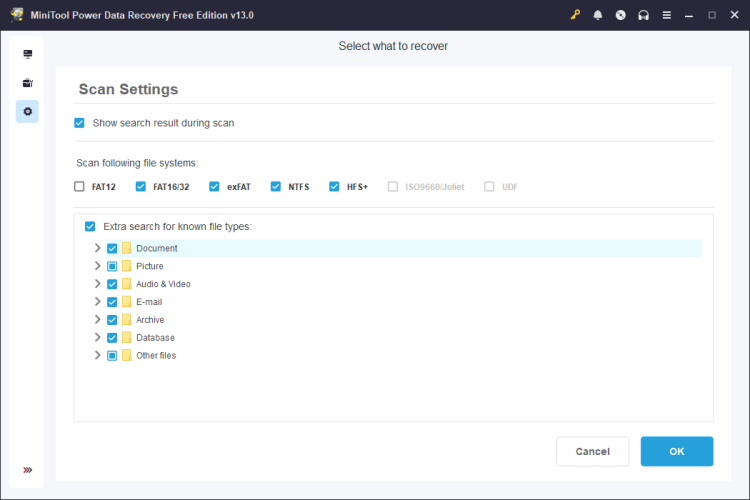Uncheck E-mail file type checkbox
Screen dimensions: 750x500
(x=112, y=302)
